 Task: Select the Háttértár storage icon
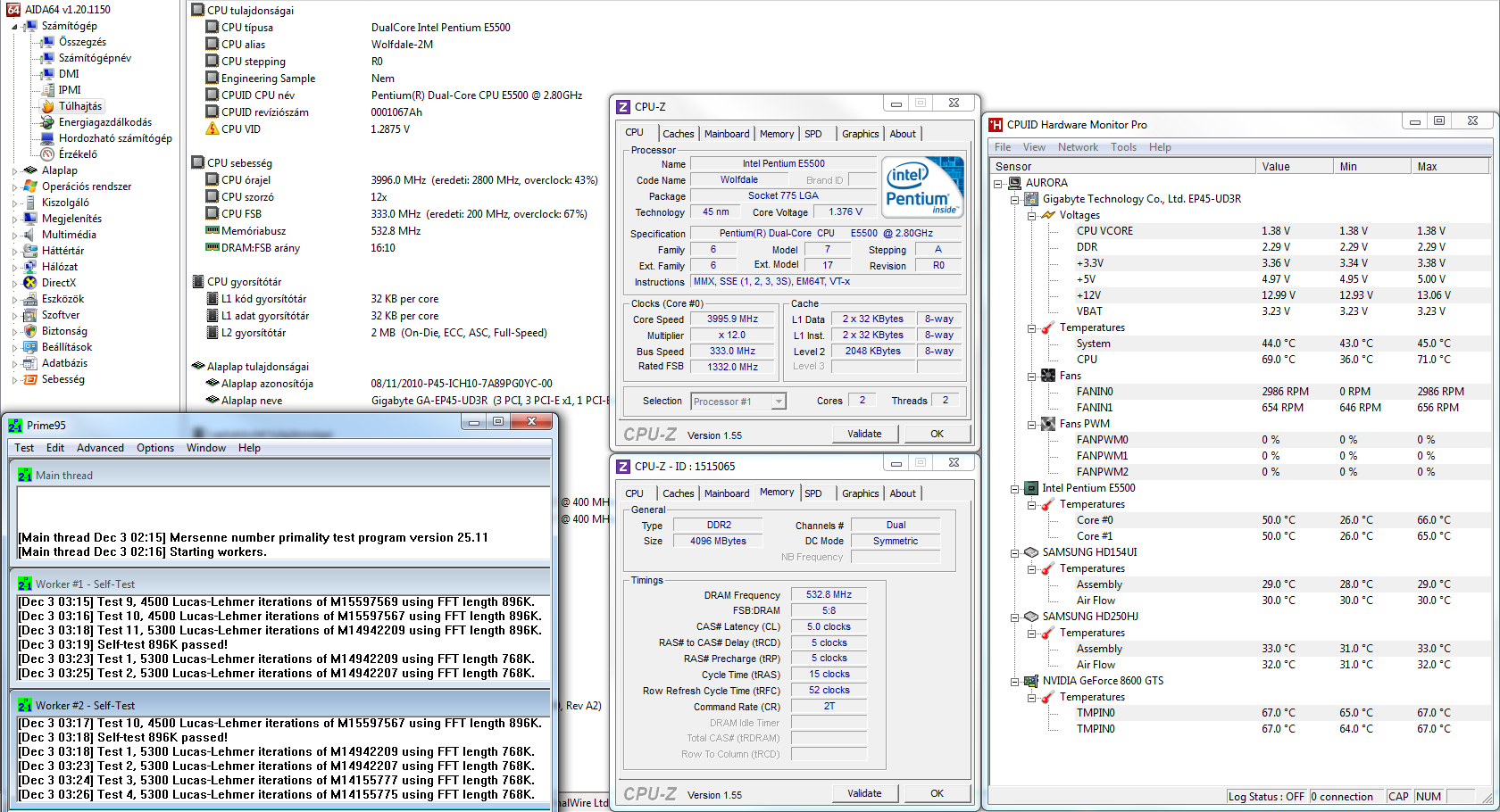click(x=30, y=251)
